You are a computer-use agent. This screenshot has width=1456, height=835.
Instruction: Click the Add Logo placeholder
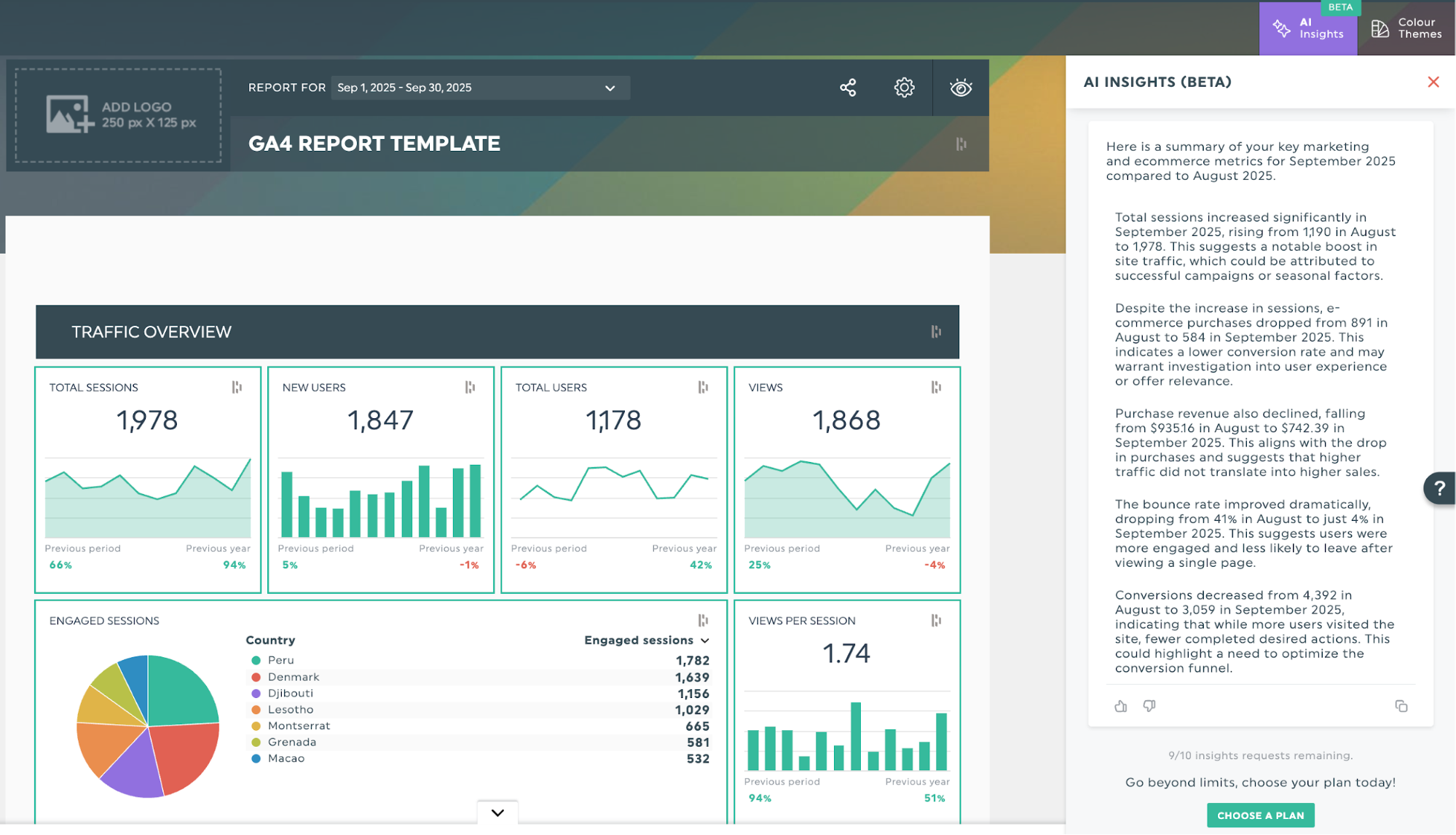(x=119, y=115)
